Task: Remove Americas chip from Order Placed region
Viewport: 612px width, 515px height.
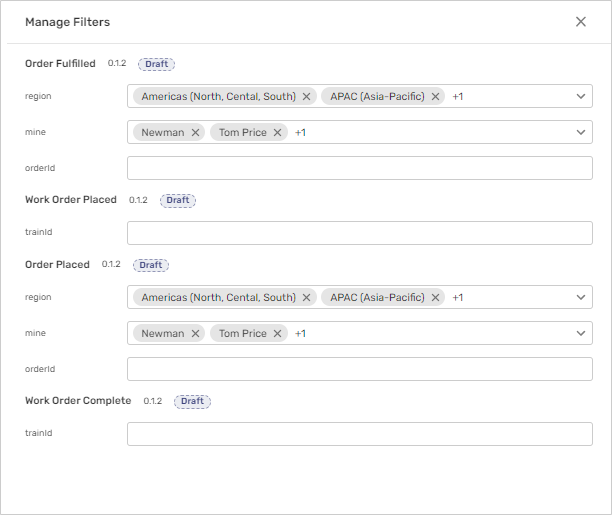Action: pos(307,298)
